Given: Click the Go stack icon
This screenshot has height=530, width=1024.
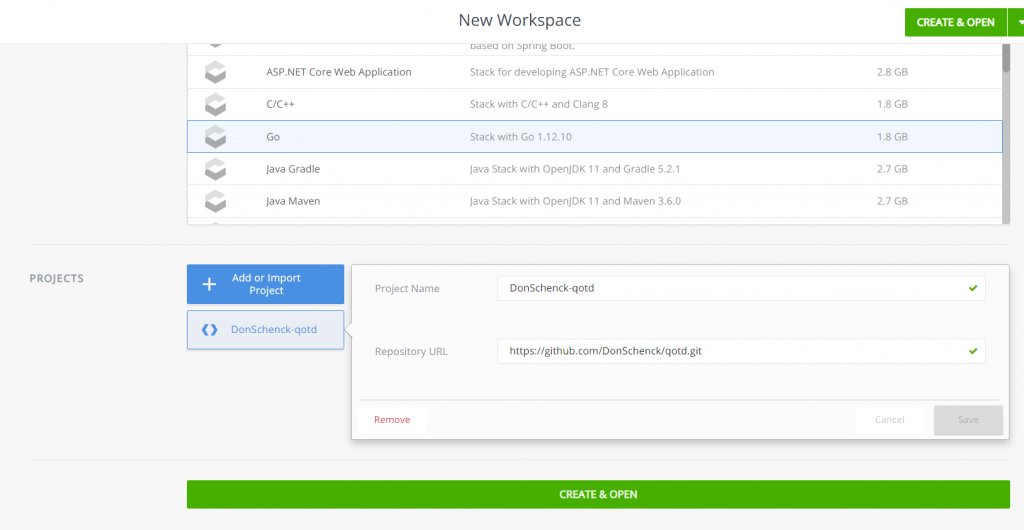Looking at the screenshot, I should coord(215,136).
